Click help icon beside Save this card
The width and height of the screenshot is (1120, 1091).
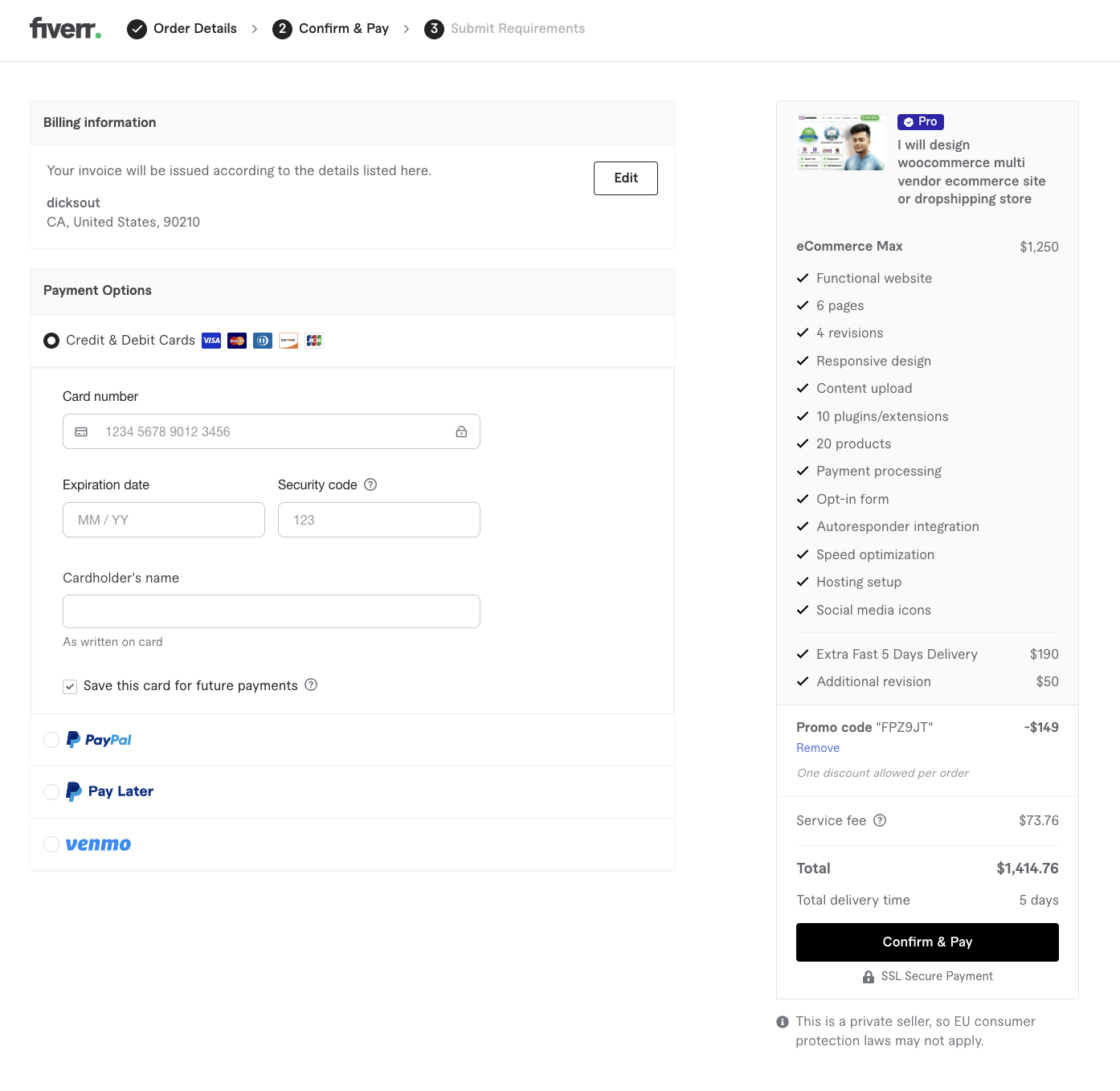(311, 684)
